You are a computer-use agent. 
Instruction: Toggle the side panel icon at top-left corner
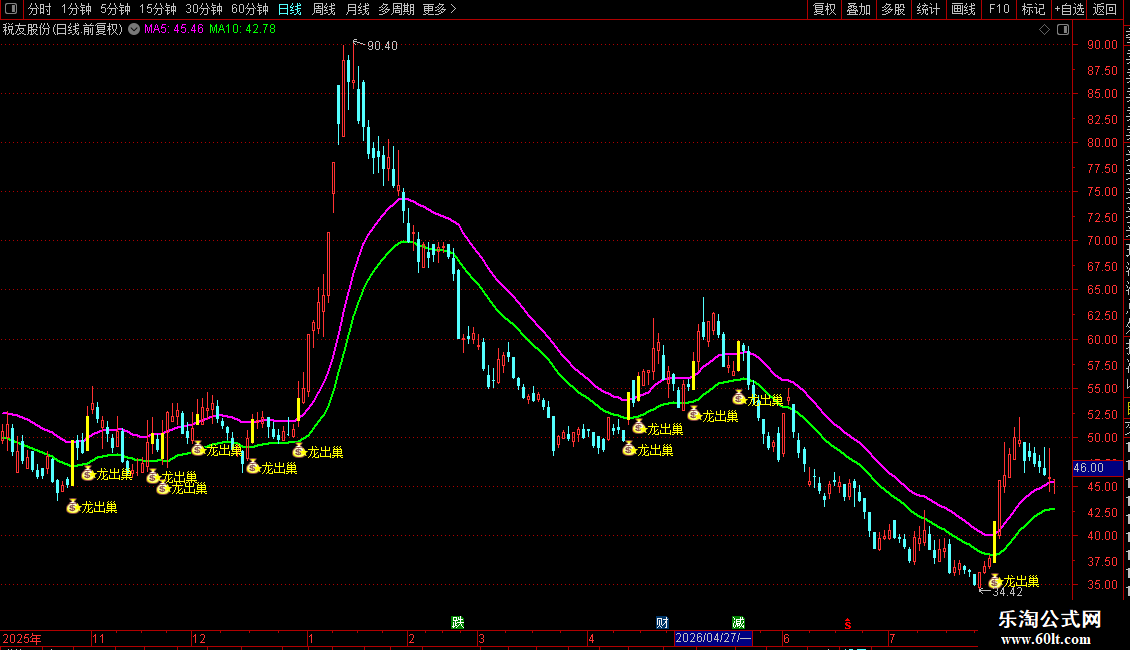tap(11, 9)
